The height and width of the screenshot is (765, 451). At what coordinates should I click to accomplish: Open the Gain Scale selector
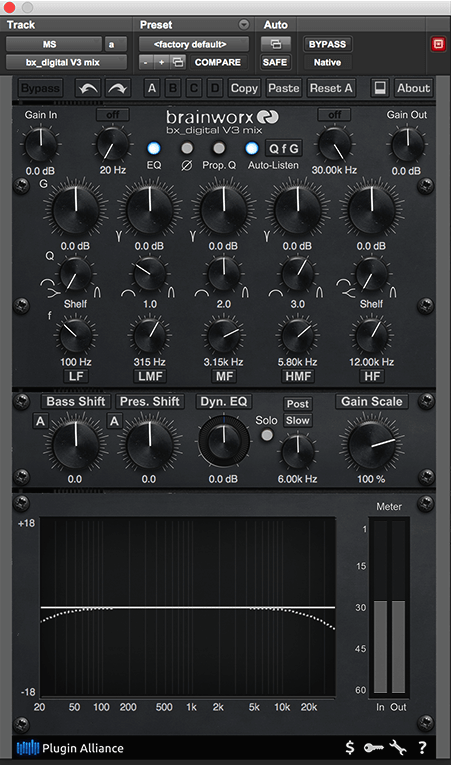click(371, 402)
